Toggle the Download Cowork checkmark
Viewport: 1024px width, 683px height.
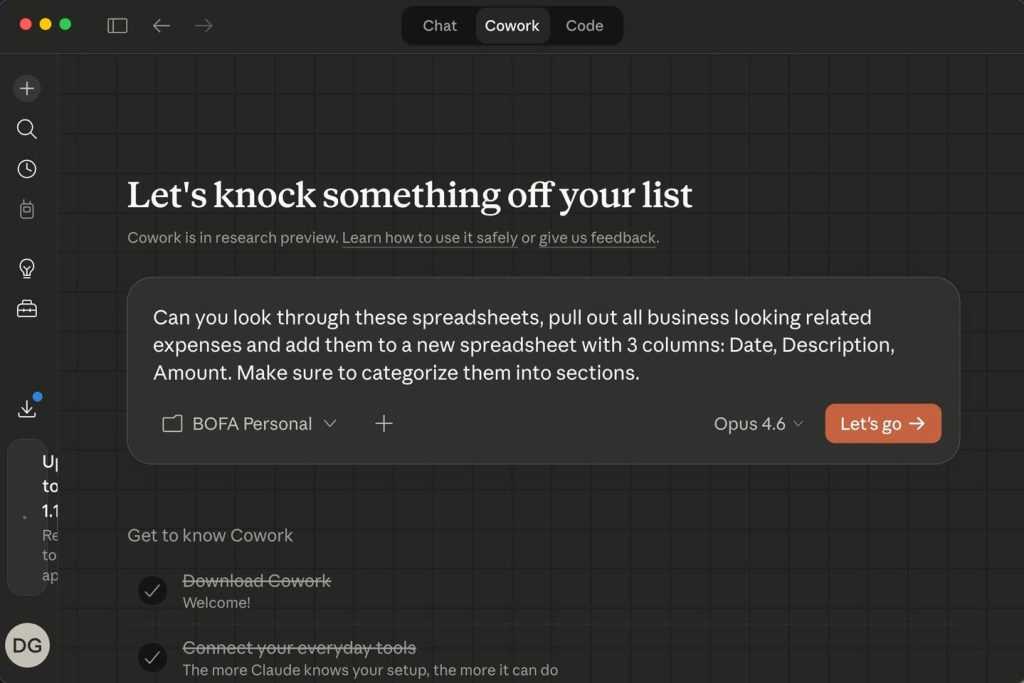[152, 591]
